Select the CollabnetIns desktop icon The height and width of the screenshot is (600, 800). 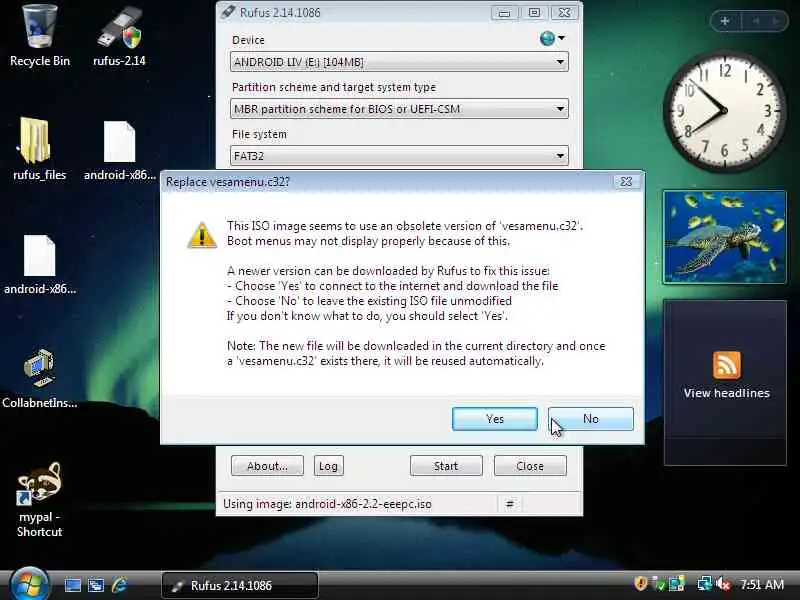[39, 378]
